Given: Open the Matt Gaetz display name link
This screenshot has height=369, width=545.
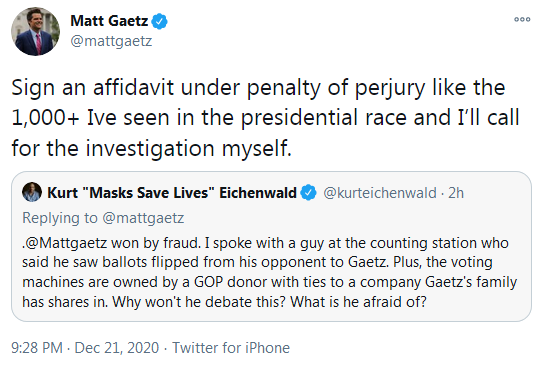Looking at the screenshot, I should click(109, 21).
